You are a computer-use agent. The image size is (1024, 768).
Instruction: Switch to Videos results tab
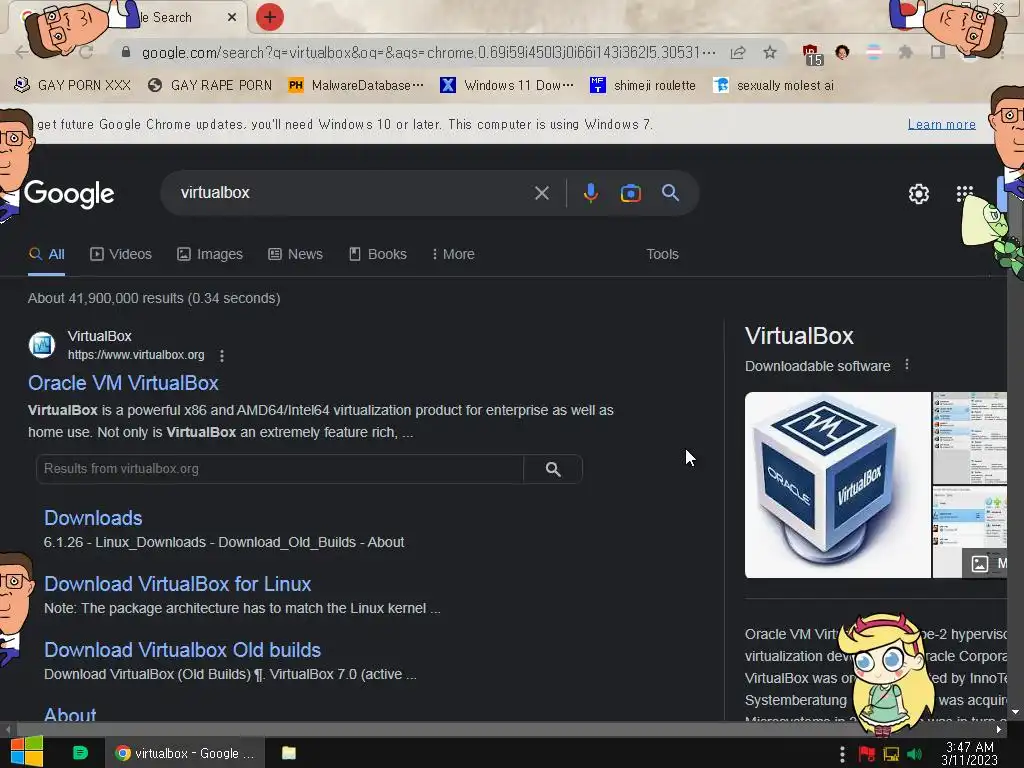[121, 255]
